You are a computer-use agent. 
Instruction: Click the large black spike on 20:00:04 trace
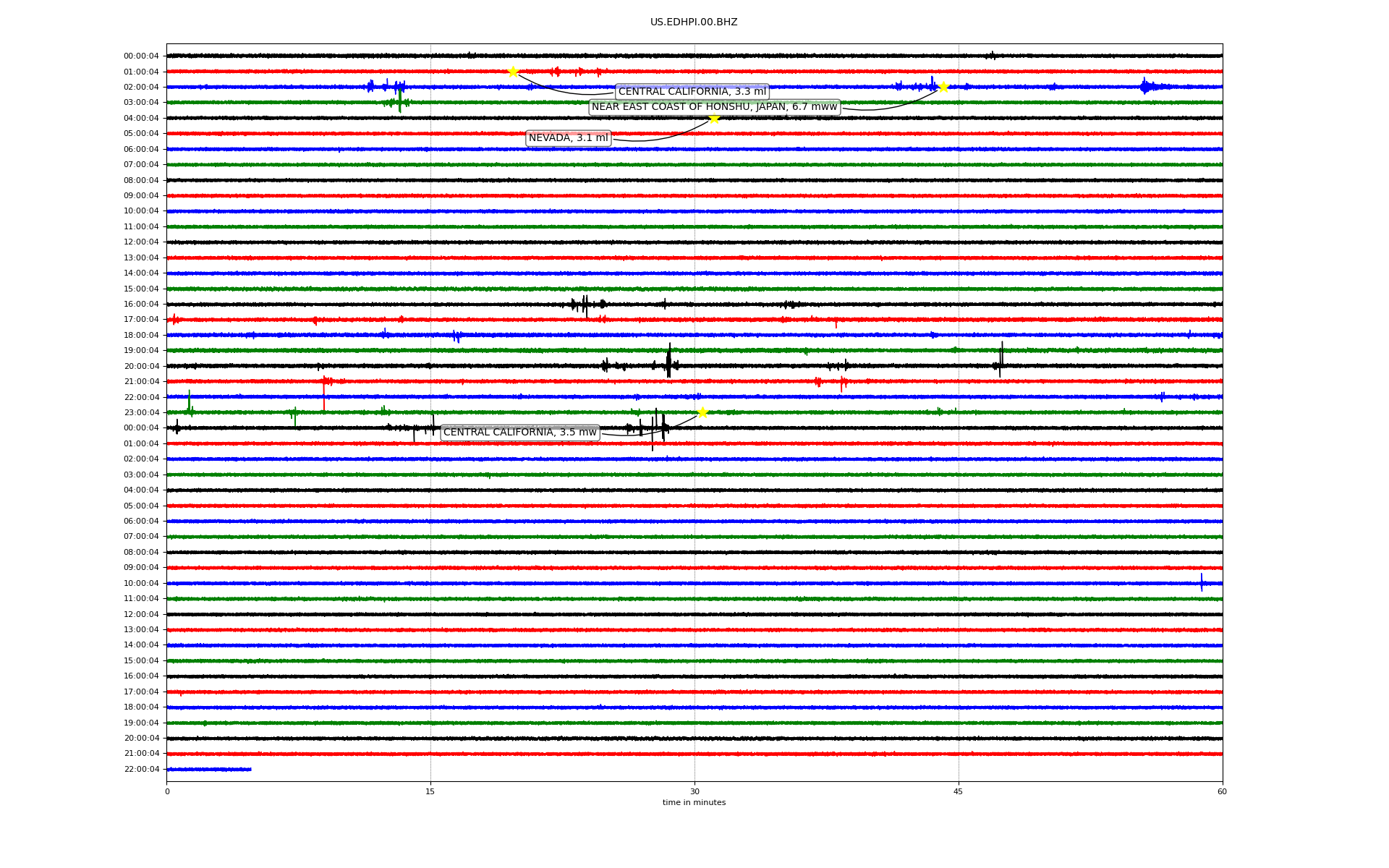pyautogui.click(x=668, y=360)
